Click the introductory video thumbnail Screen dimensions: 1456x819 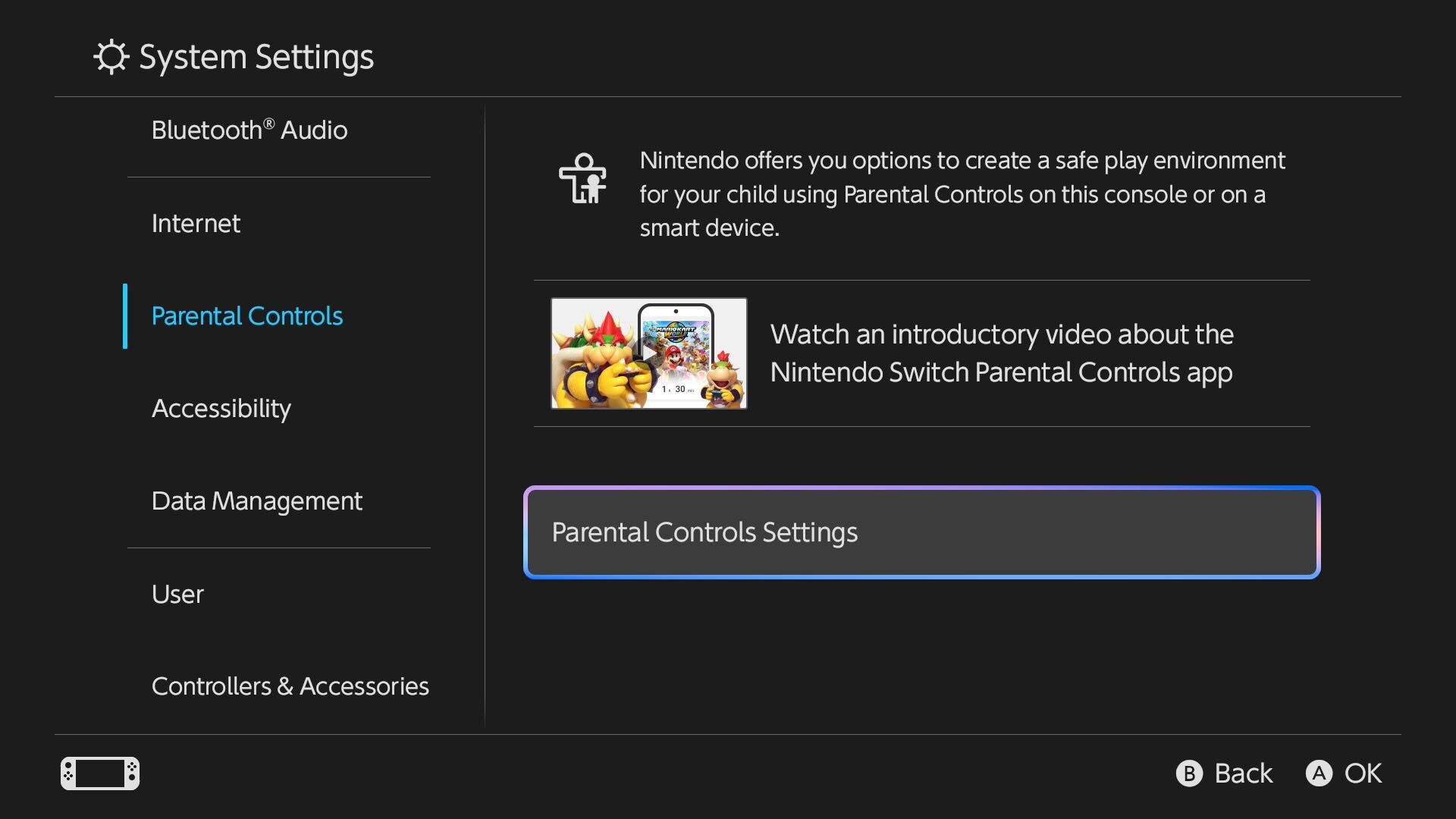tap(649, 353)
